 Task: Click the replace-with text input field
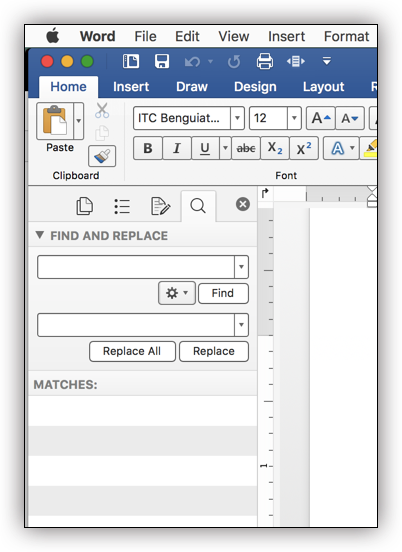pyautogui.click(x=136, y=325)
